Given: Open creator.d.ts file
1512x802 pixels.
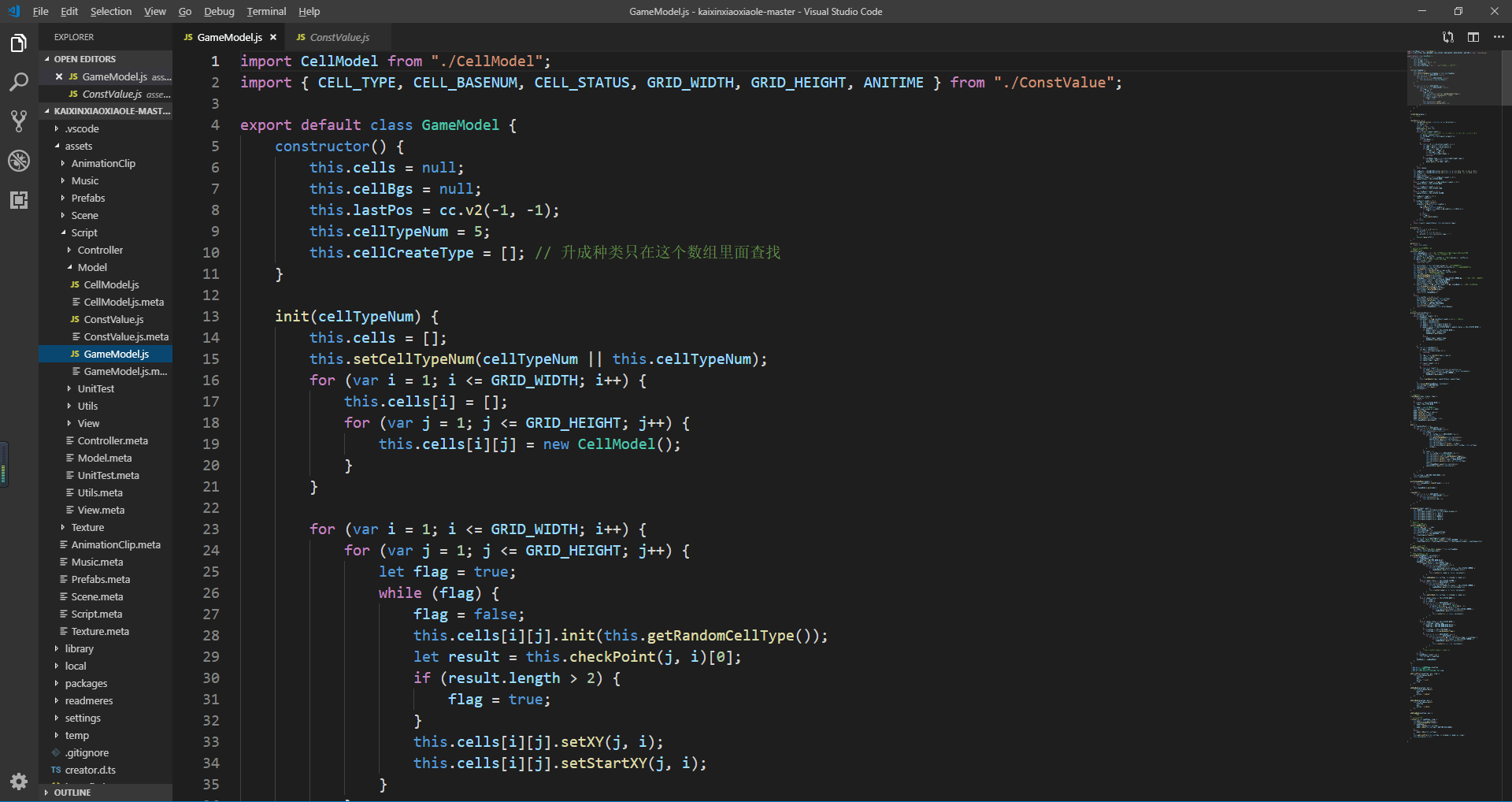Looking at the screenshot, I should [x=106, y=770].
